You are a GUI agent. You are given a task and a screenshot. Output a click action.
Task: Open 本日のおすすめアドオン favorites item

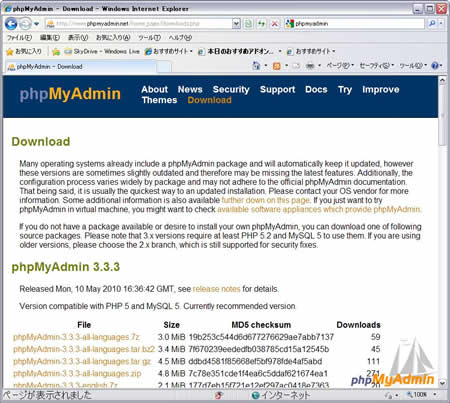pyautogui.click(x=236, y=51)
